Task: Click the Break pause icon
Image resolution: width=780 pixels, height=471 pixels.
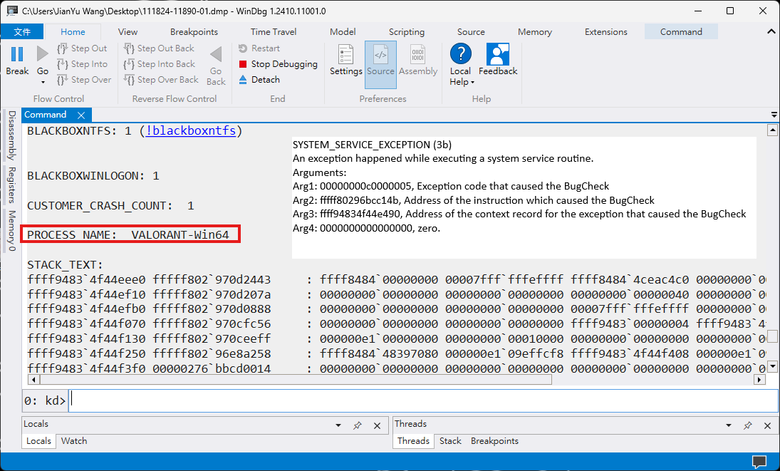Action: point(17,54)
